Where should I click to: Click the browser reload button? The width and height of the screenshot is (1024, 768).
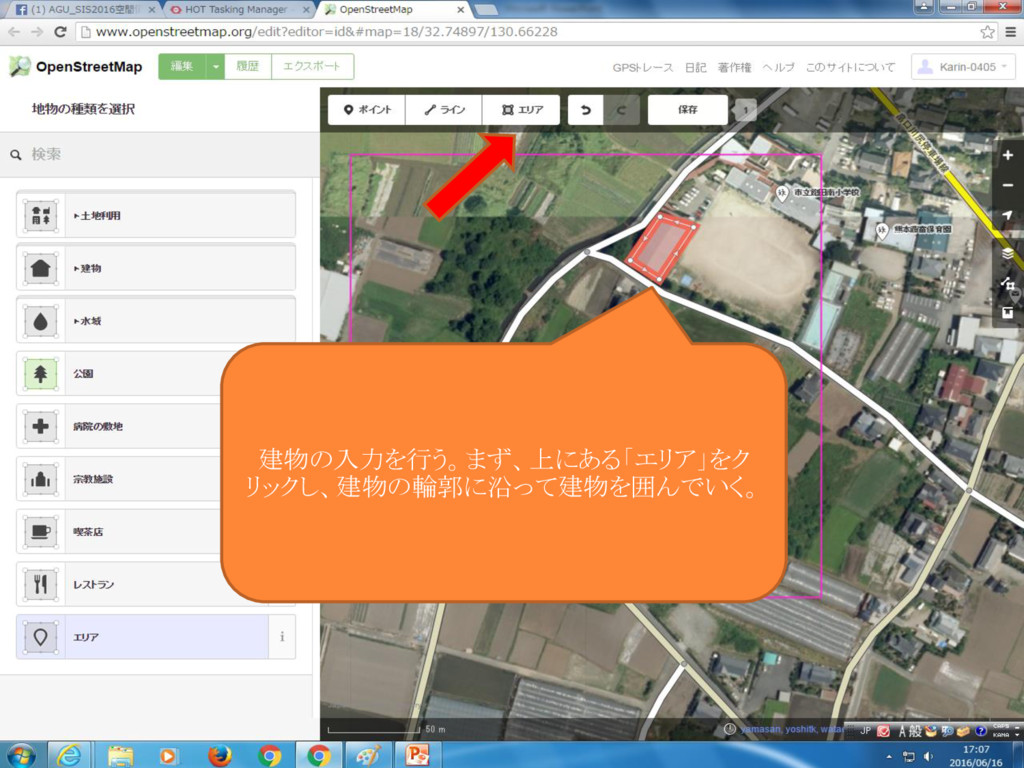click(x=60, y=32)
